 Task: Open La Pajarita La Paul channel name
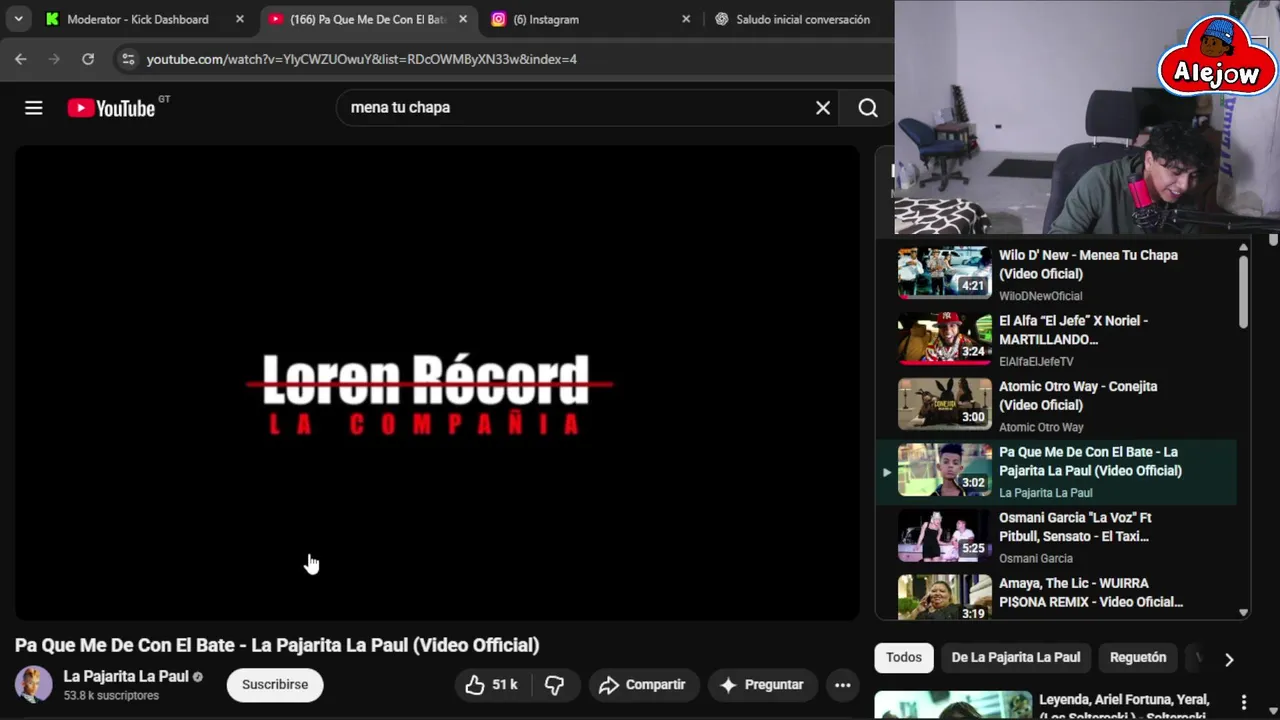(x=126, y=676)
